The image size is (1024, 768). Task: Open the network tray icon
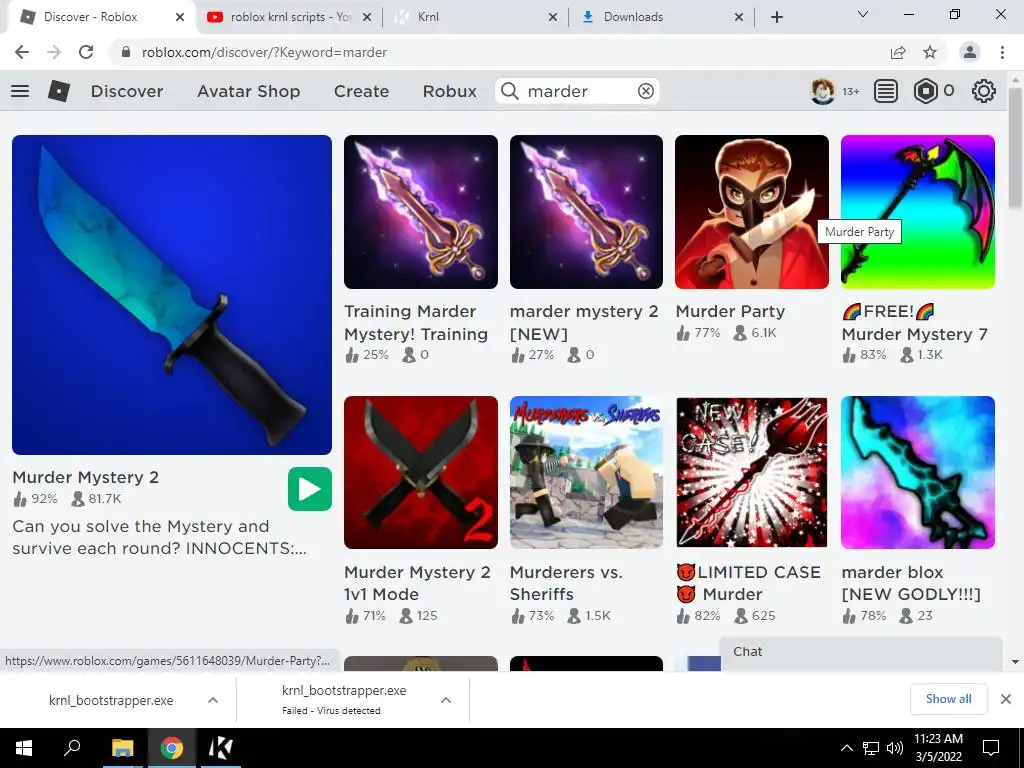point(871,748)
